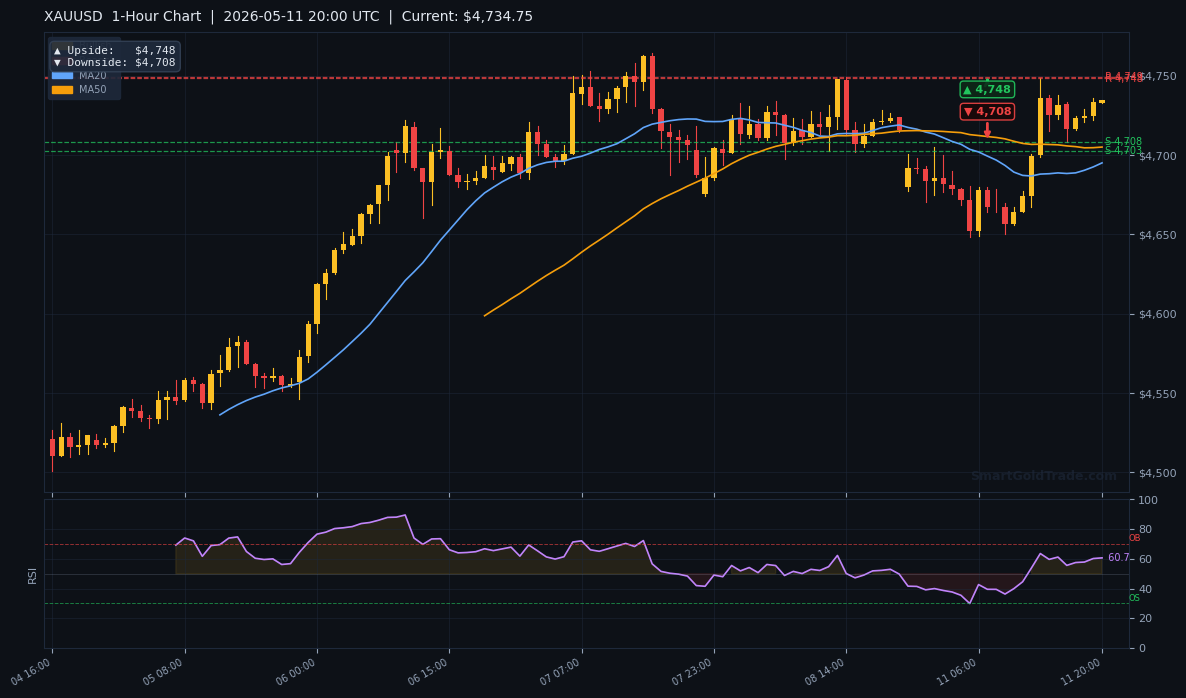
Task: Click the 06 15:00 time axis label
Action: 428,671
